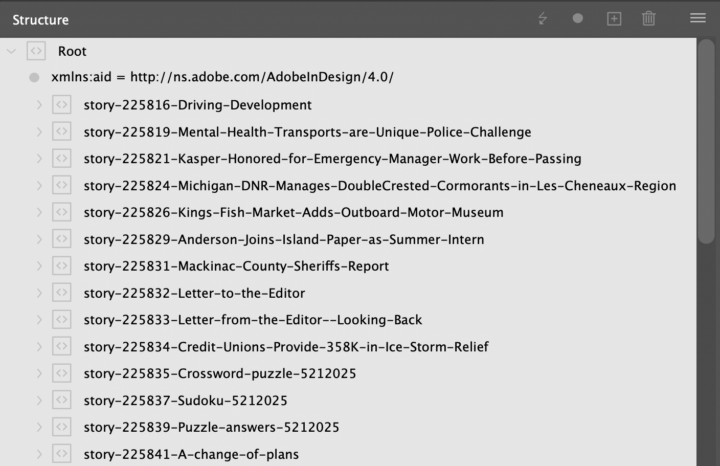Select story-225831-Mackinac-County element text
This screenshot has height=466, width=720.
tap(236, 266)
